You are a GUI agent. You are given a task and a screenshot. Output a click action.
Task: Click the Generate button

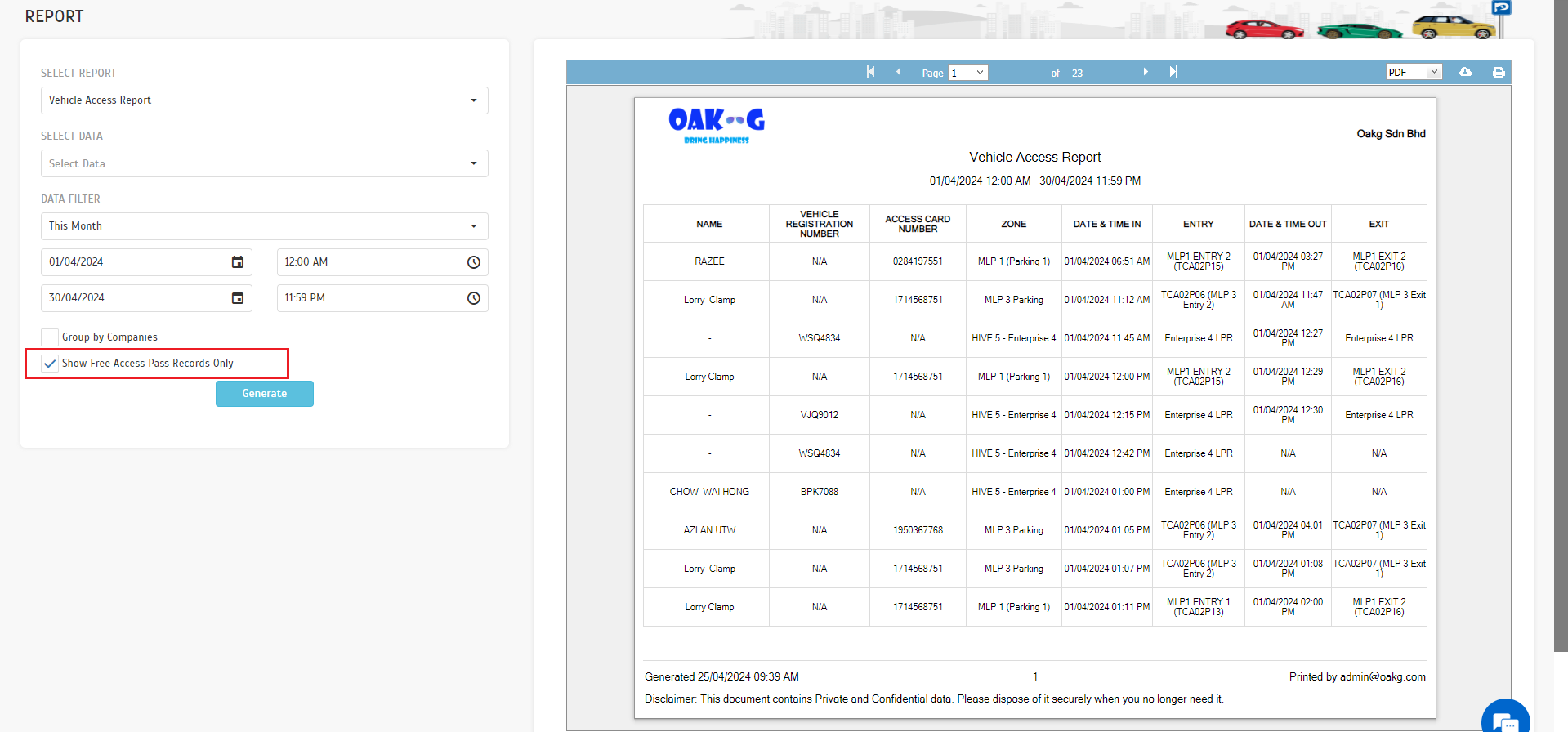click(x=264, y=394)
